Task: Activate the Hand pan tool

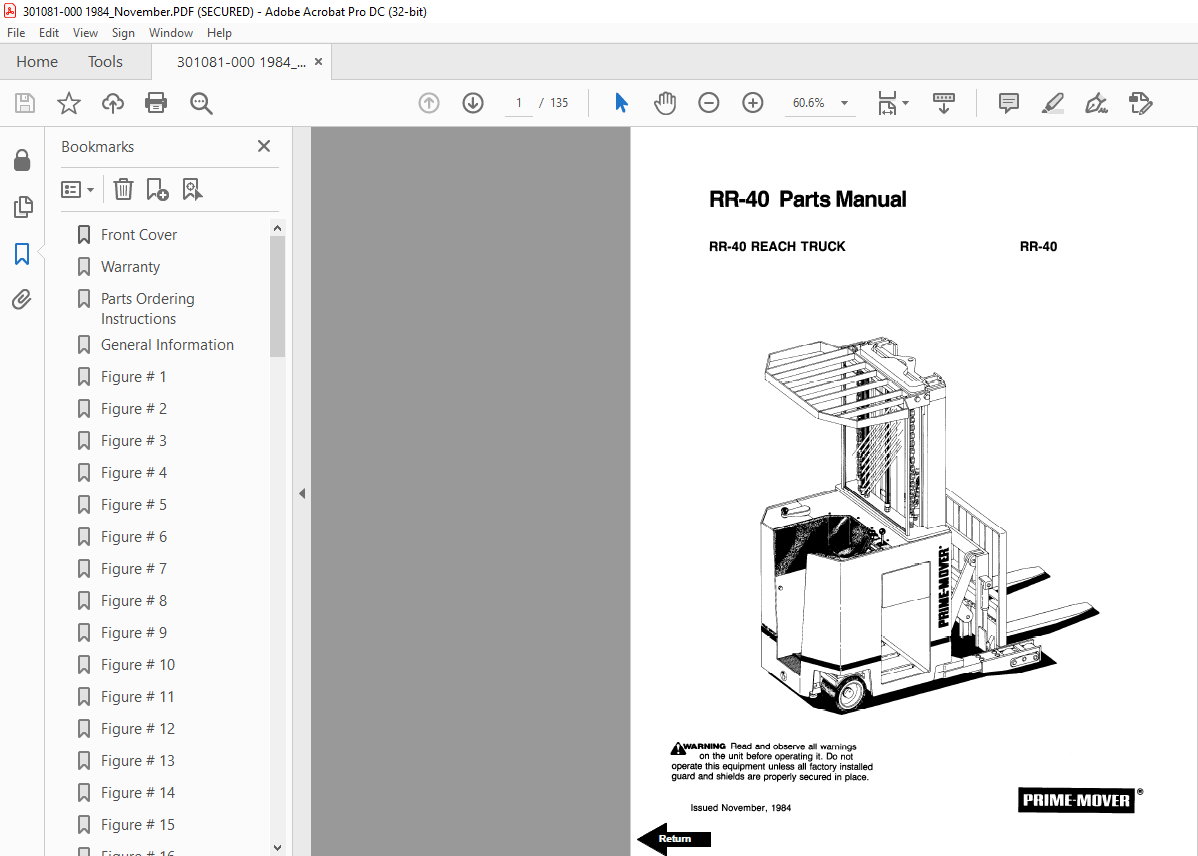Action: [665, 103]
